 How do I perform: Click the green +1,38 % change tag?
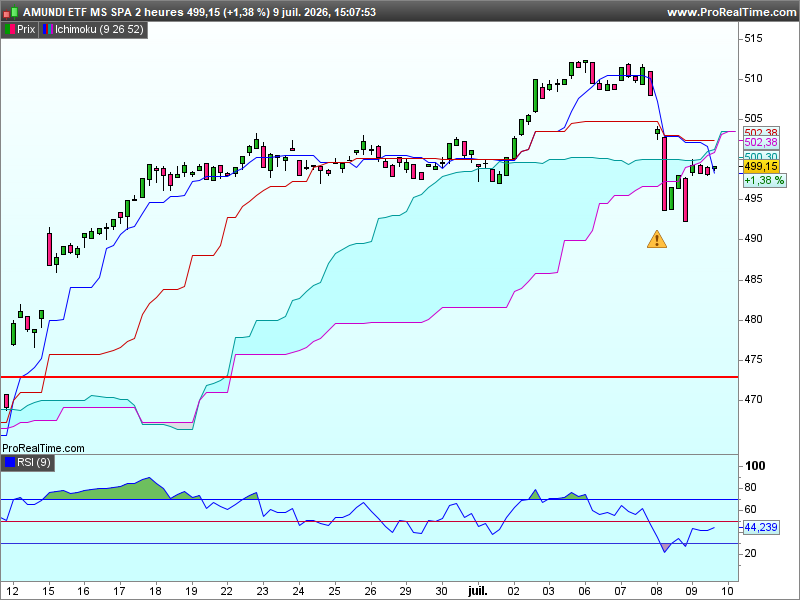(764, 180)
